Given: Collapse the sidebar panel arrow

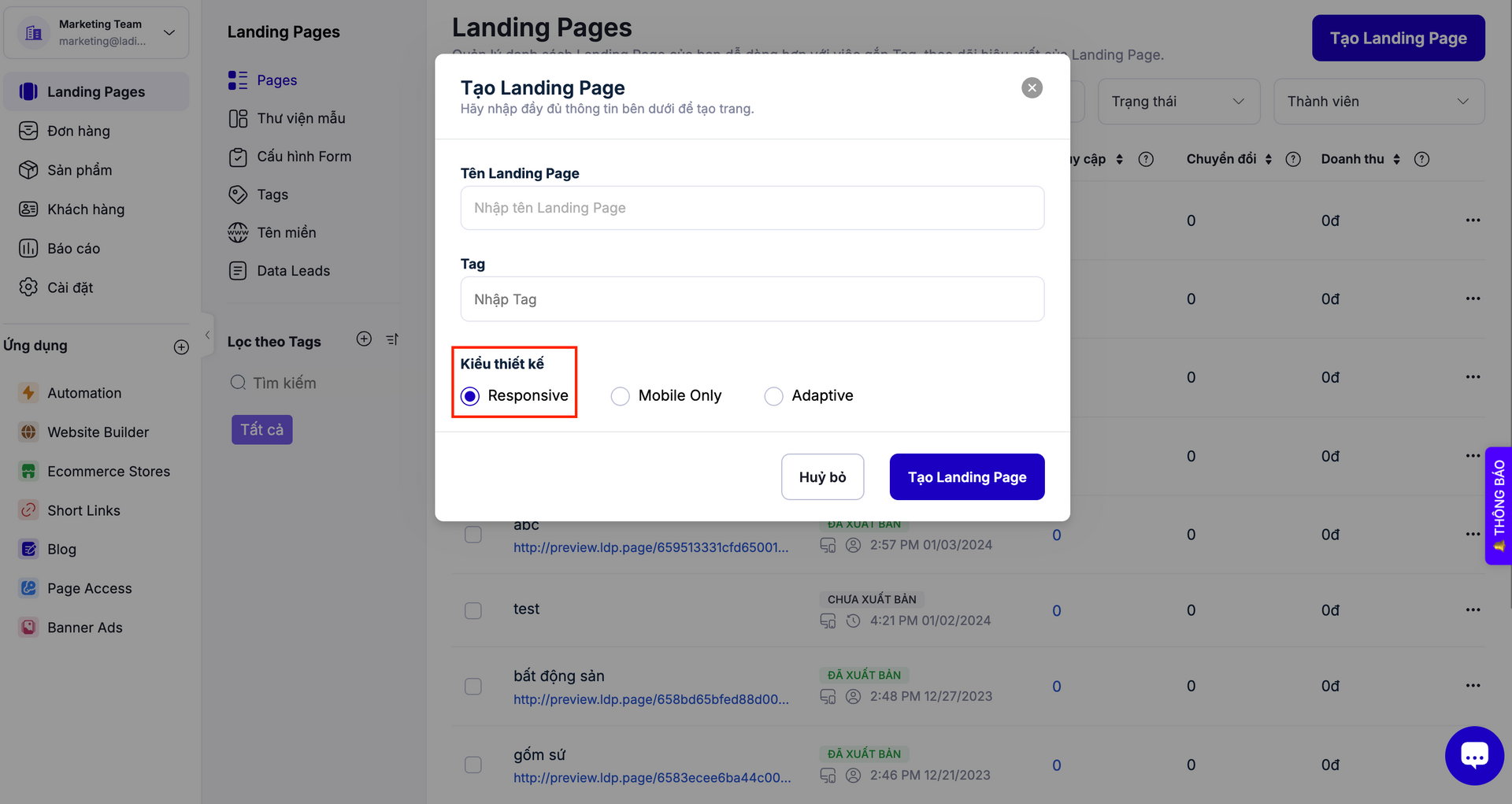Looking at the screenshot, I should [x=207, y=335].
